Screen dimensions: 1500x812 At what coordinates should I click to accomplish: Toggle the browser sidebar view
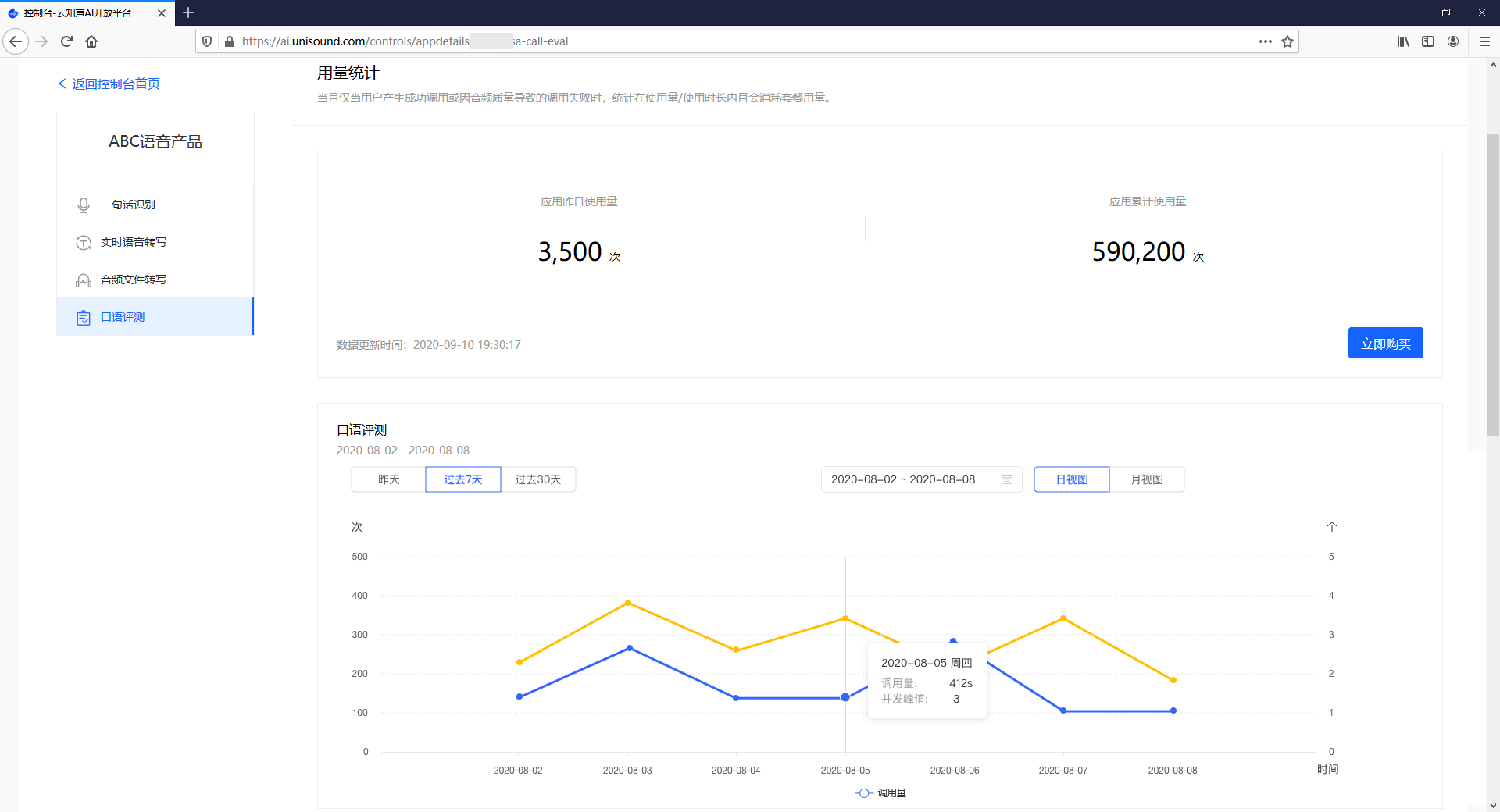tap(1428, 41)
